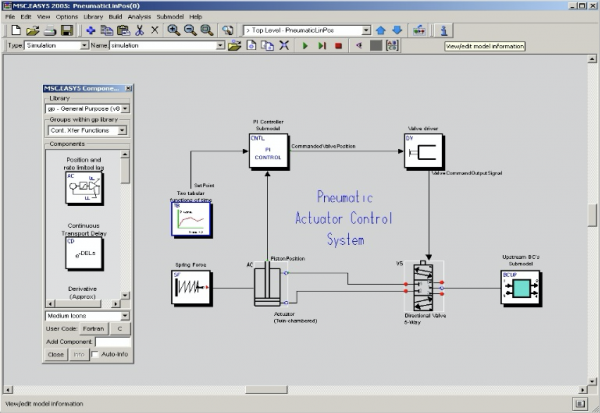Click the blue up-arrow level navigation icon
The height and width of the screenshot is (413, 600).
[x=380, y=30]
